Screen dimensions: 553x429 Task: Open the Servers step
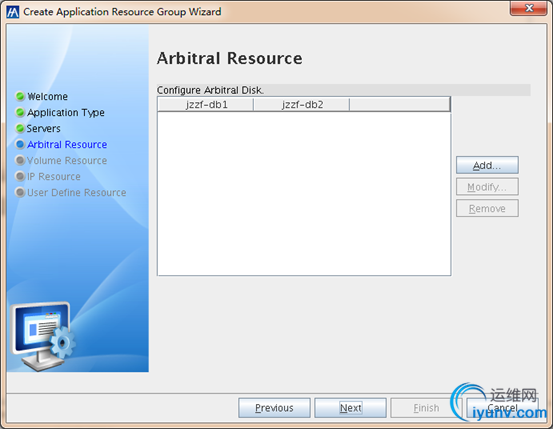[x=44, y=128]
